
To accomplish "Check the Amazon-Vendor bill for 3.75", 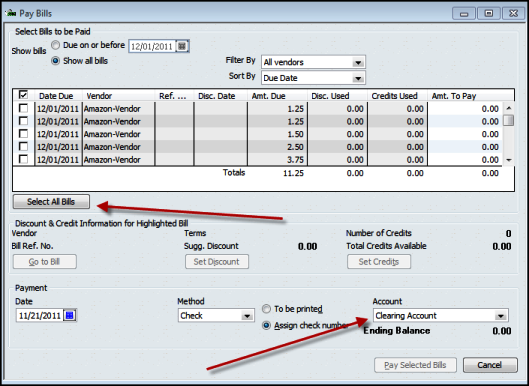I will [x=23, y=159].
